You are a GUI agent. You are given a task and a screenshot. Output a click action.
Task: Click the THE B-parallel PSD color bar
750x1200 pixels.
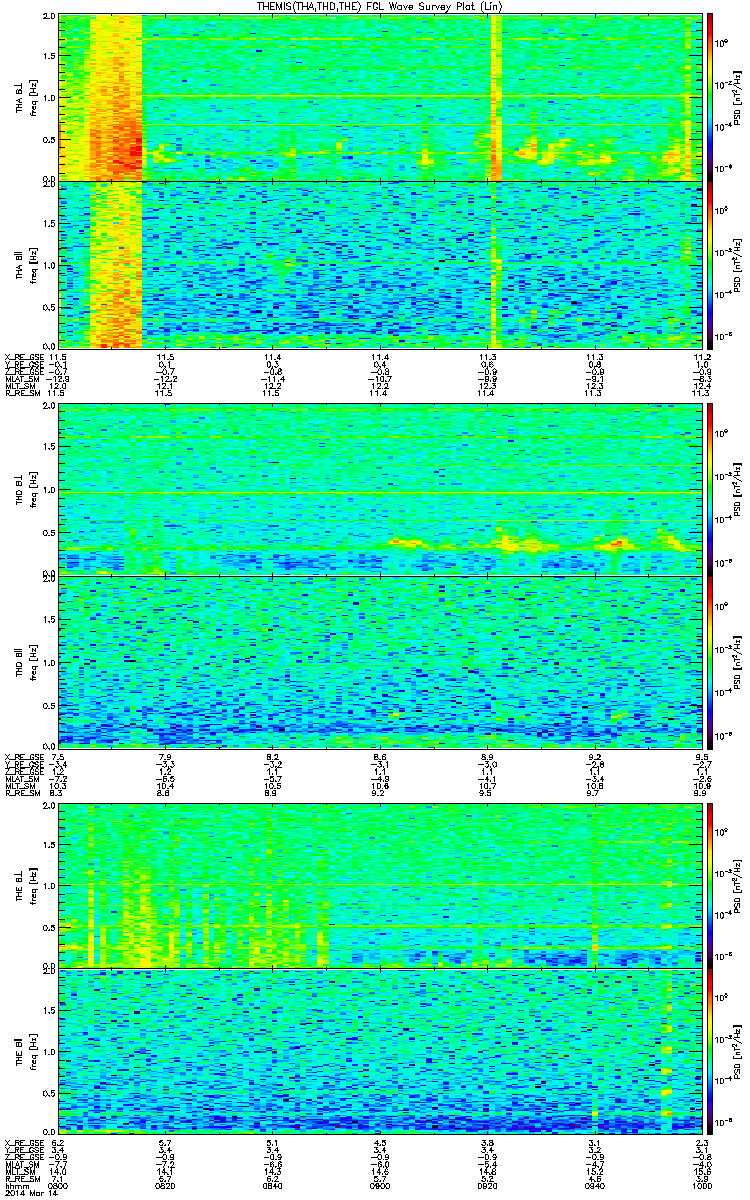pyautogui.click(x=709, y=1051)
